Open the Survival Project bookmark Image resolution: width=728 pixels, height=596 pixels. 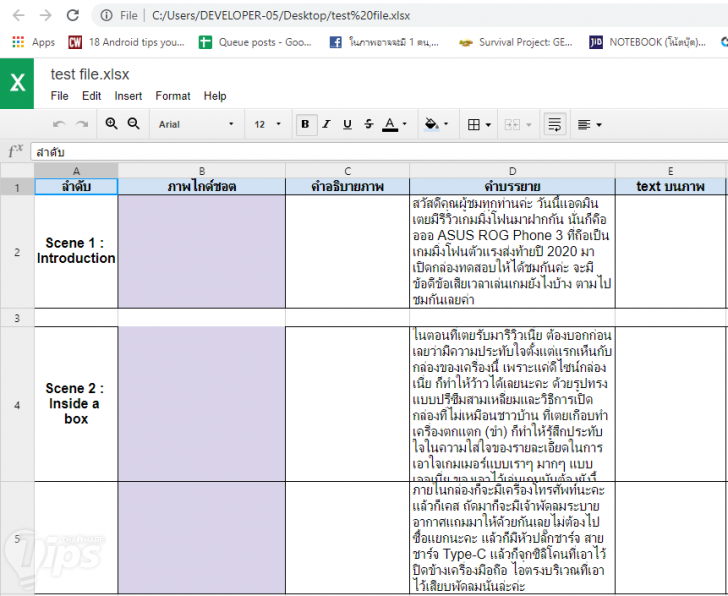515,42
